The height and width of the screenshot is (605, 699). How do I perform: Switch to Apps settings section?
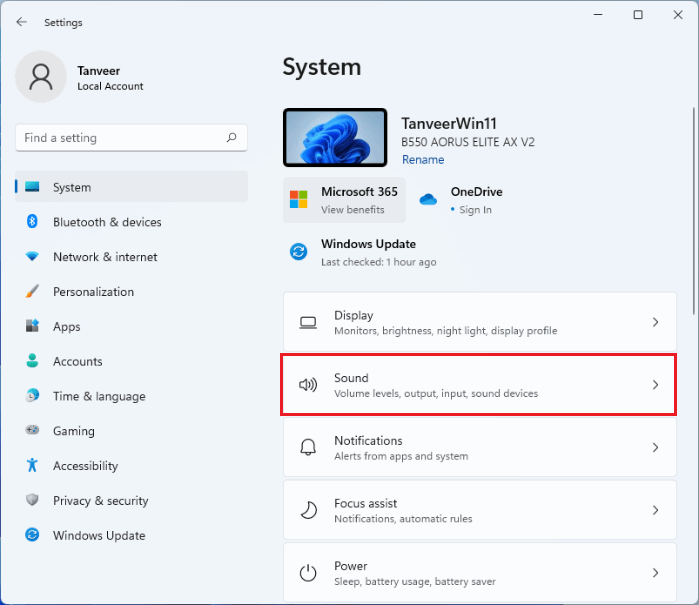(132, 326)
